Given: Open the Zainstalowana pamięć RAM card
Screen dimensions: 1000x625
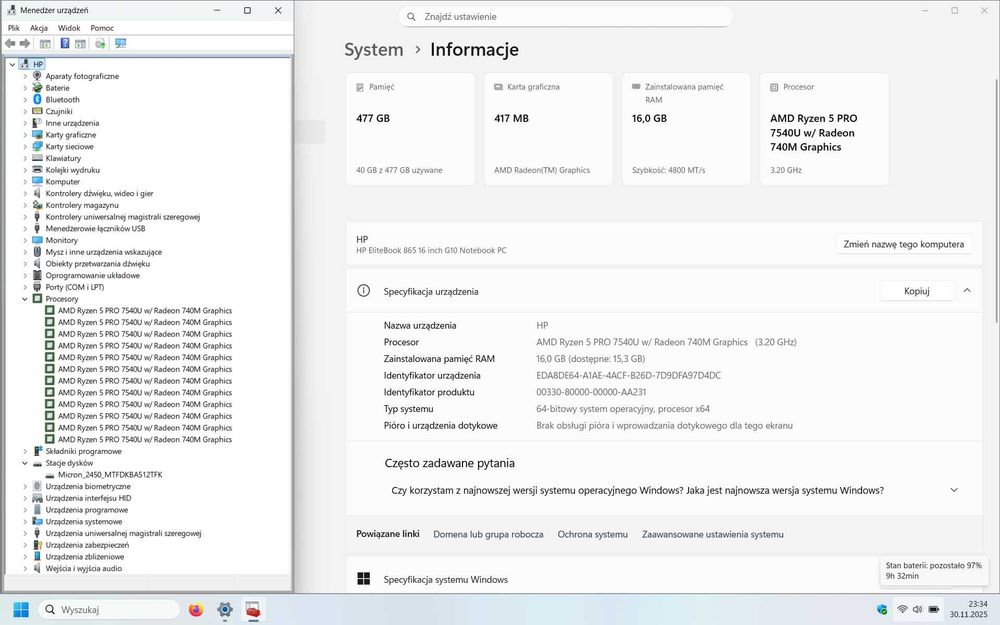Looking at the screenshot, I should 686,129.
